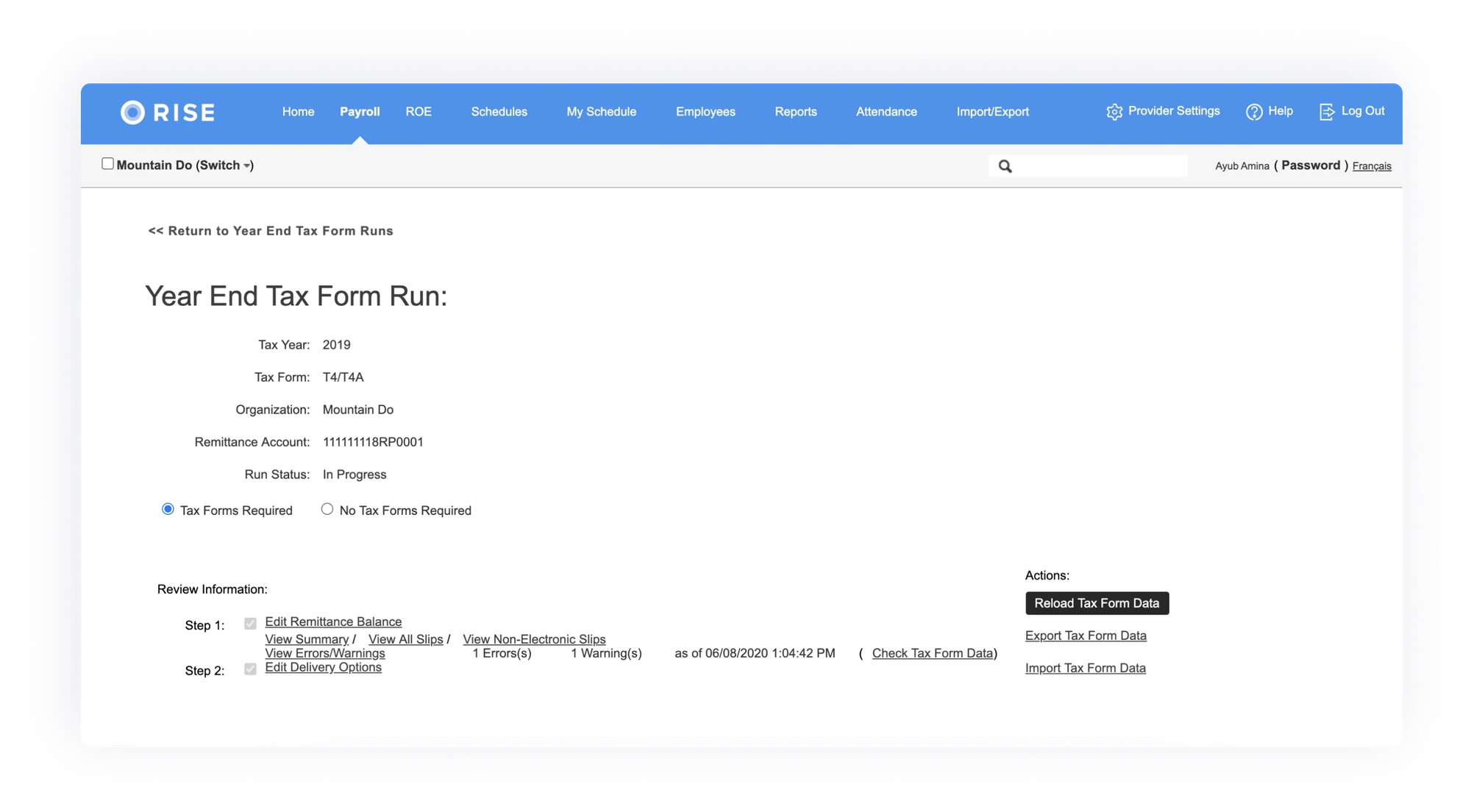1471x812 pixels.
Task: Open the Reports menu
Action: 795,112
